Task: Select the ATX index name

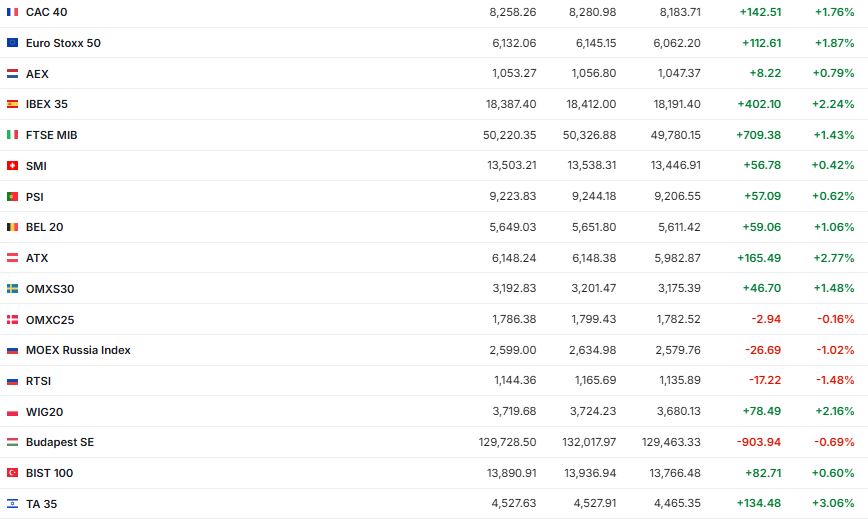Action: tap(37, 258)
